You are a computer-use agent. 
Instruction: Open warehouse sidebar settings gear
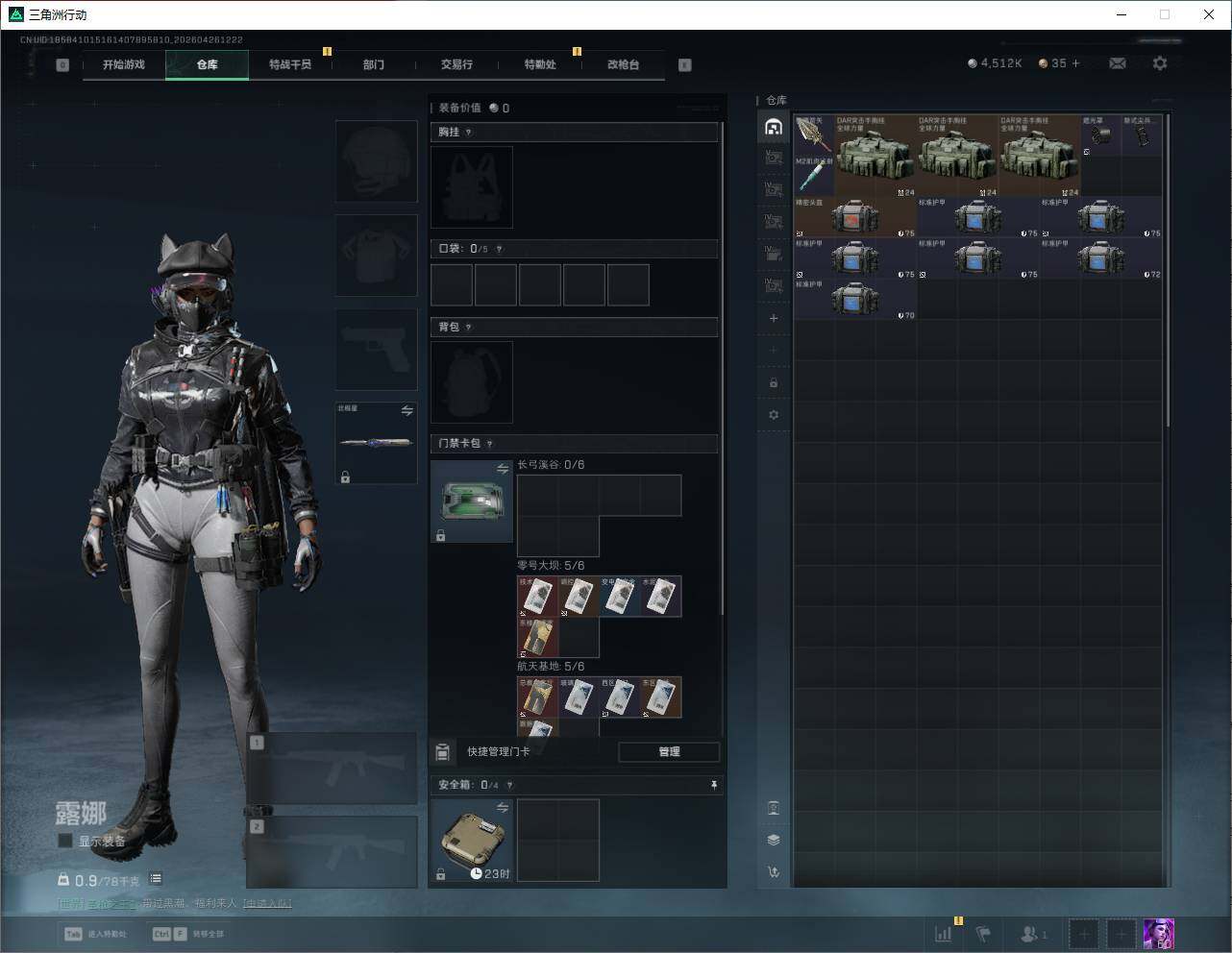click(774, 415)
